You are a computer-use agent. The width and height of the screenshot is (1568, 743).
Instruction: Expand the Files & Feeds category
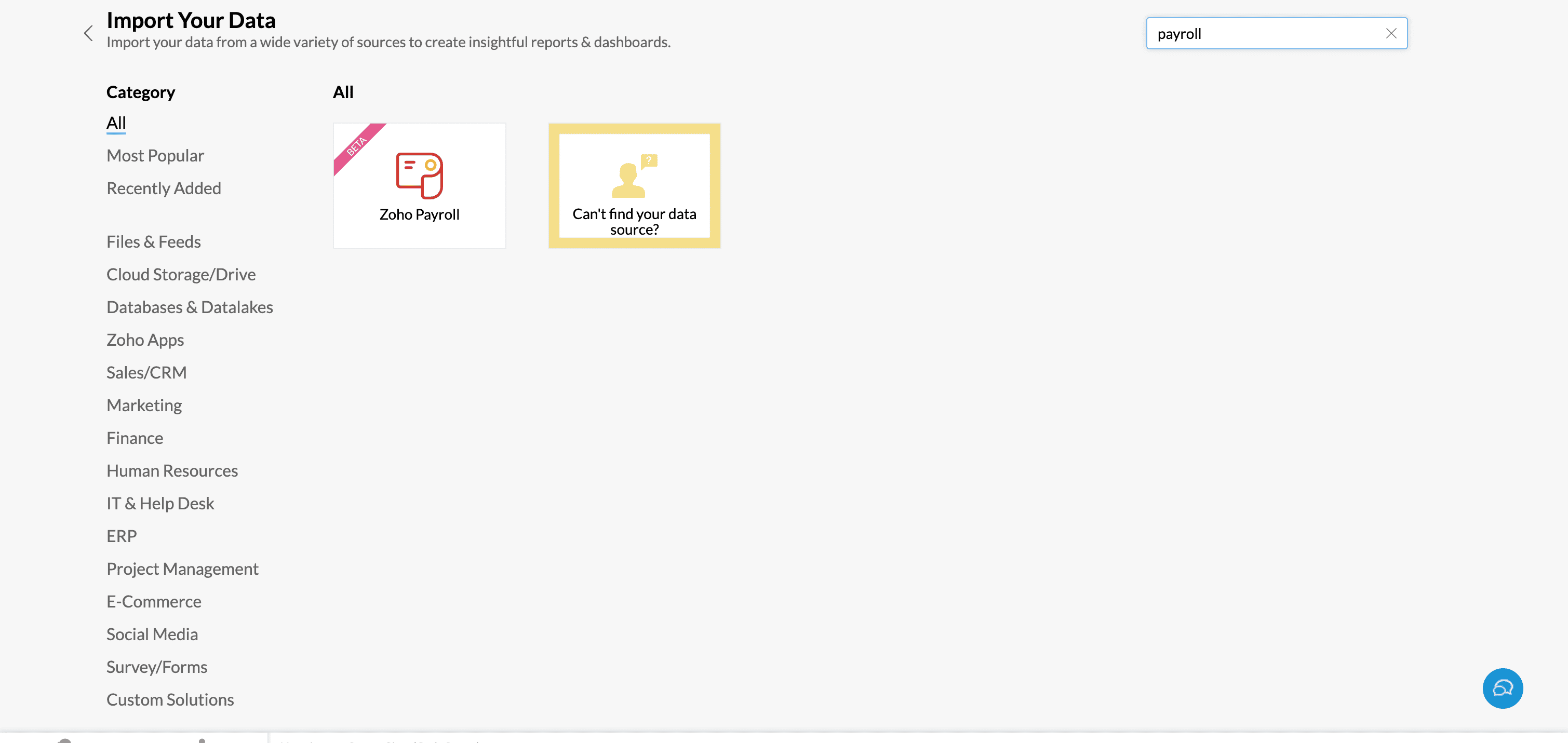click(153, 241)
